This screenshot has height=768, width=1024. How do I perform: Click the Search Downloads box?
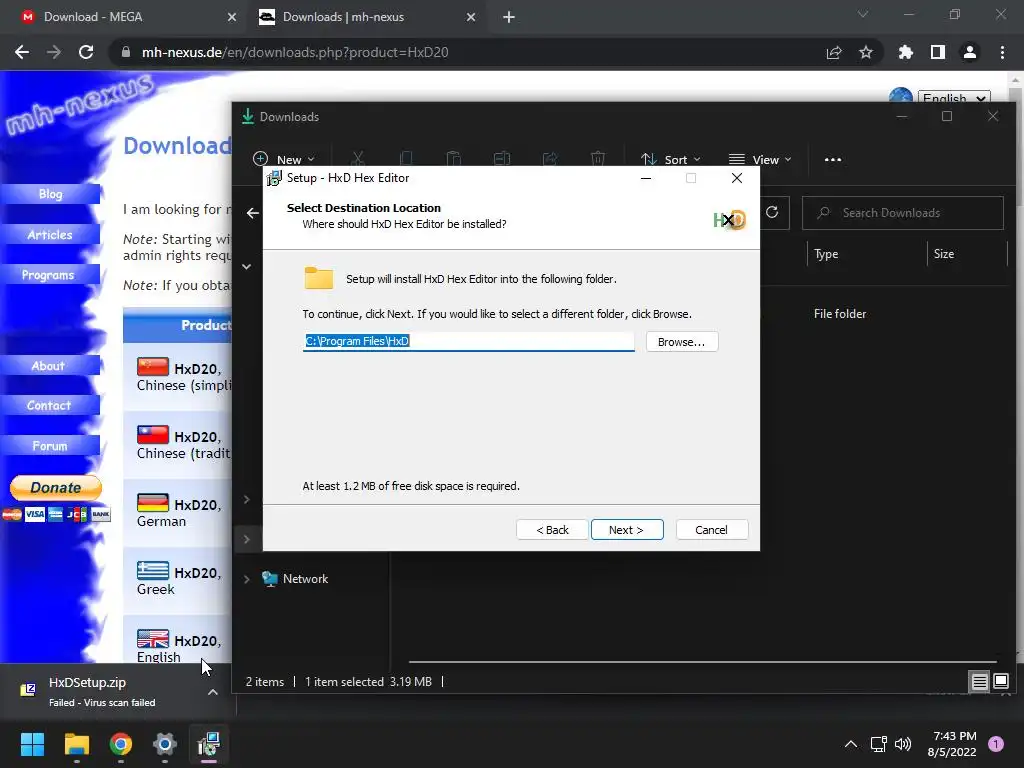(x=903, y=213)
